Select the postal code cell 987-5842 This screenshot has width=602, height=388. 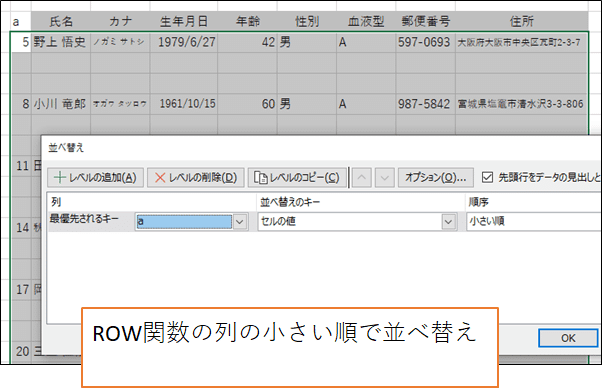pyautogui.click(x=425, y=104)
